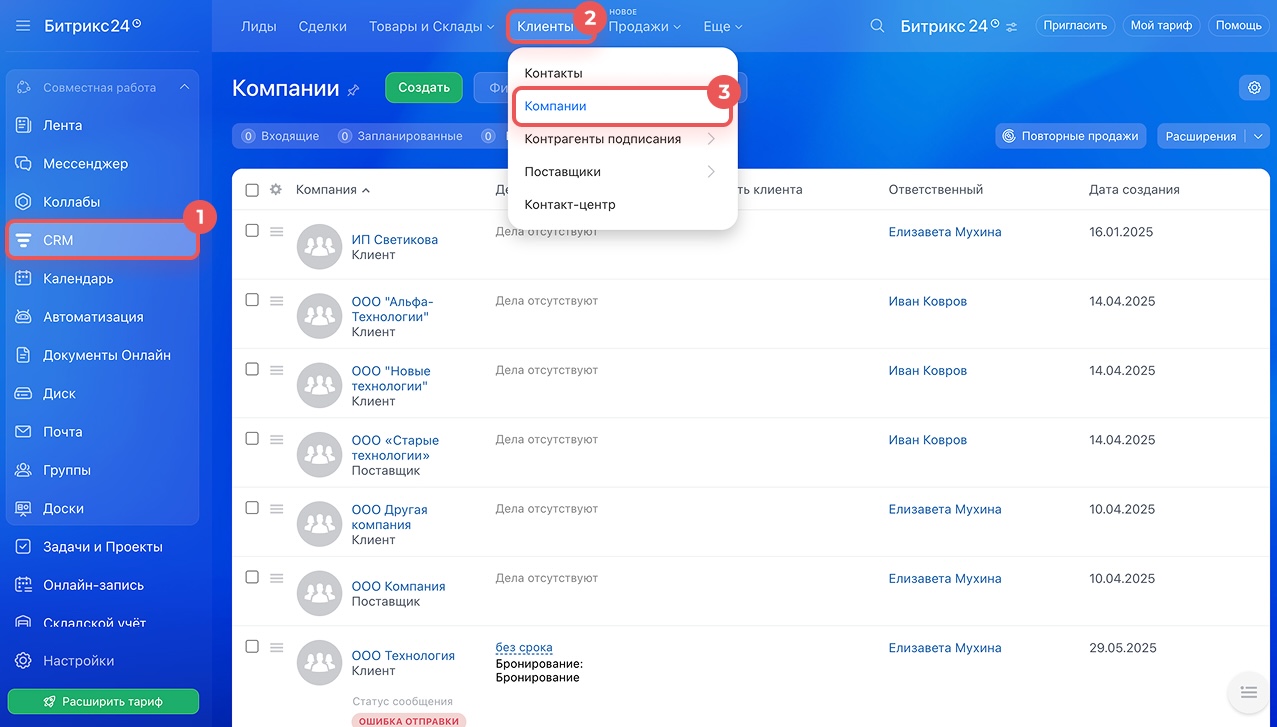Screen dimensions: 1277x727
Task: Open the row menu for ООО Технология
Action: click(276, 648)
